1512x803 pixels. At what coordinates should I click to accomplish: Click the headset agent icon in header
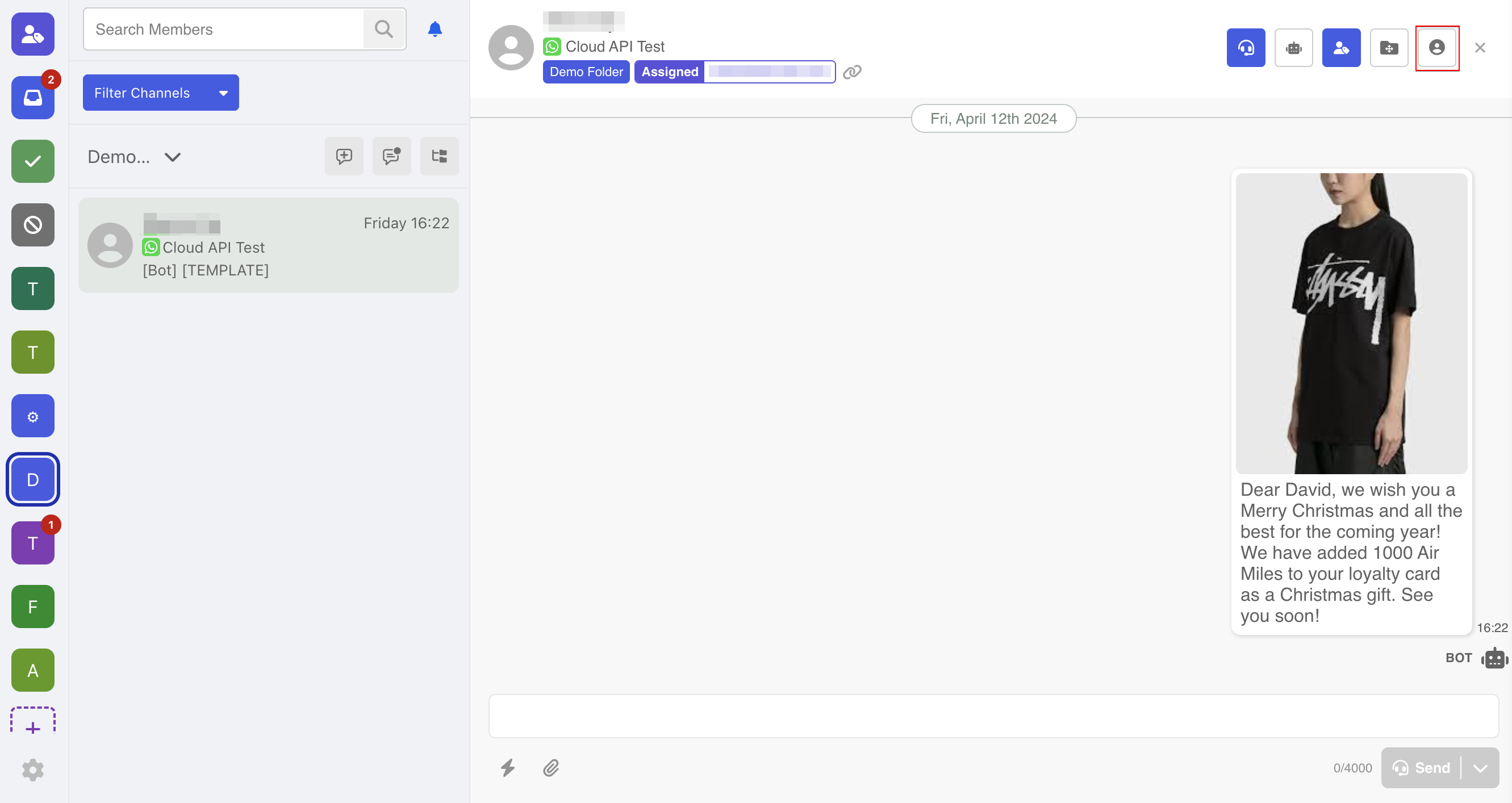tap(1246, 48)
